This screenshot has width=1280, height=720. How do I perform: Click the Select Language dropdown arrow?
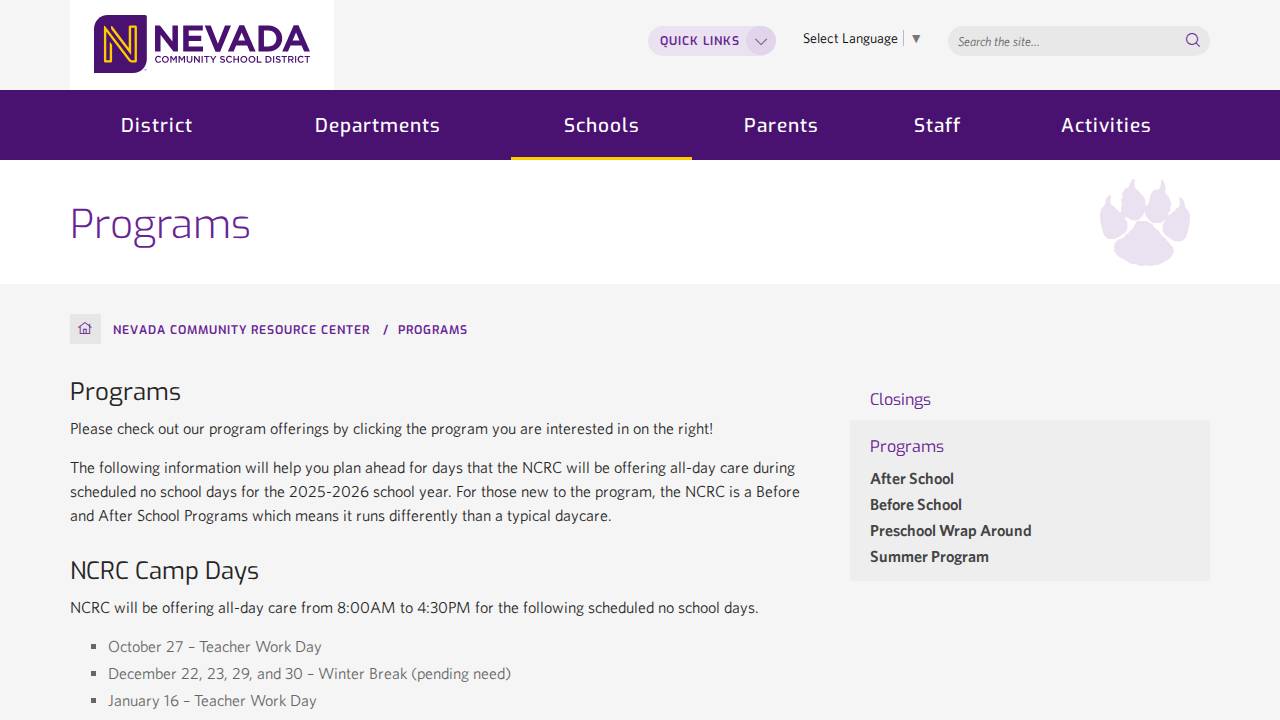916,37
